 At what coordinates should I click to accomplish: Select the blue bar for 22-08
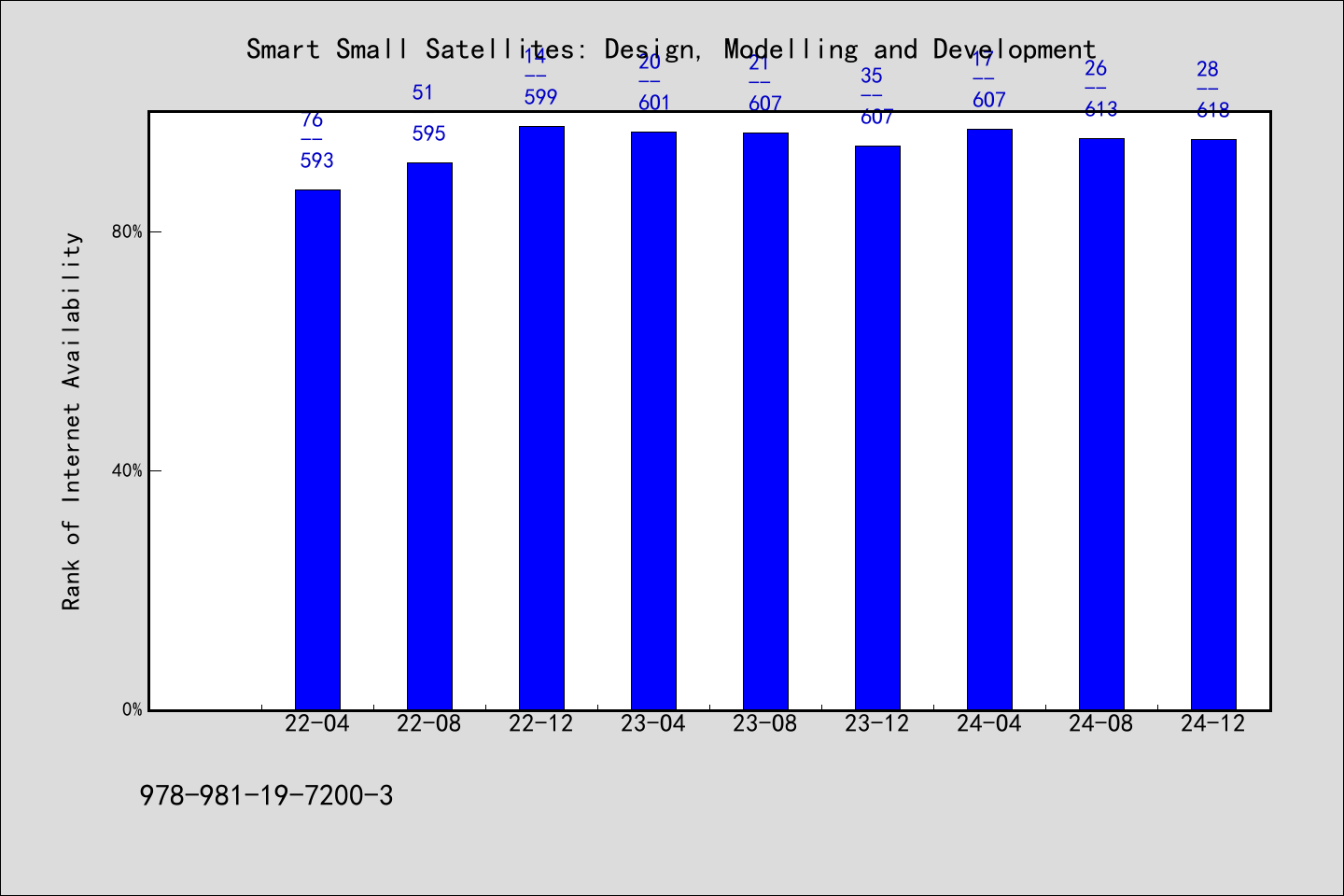pos(429,436)
